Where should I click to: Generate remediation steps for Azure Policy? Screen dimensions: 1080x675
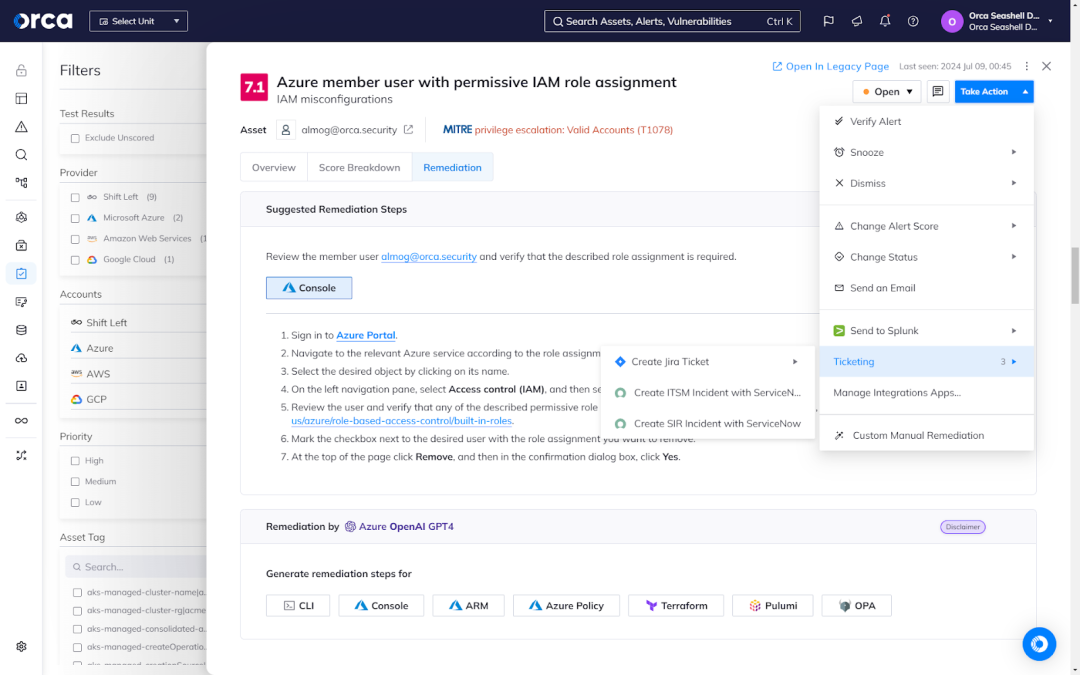pos(566,605)
